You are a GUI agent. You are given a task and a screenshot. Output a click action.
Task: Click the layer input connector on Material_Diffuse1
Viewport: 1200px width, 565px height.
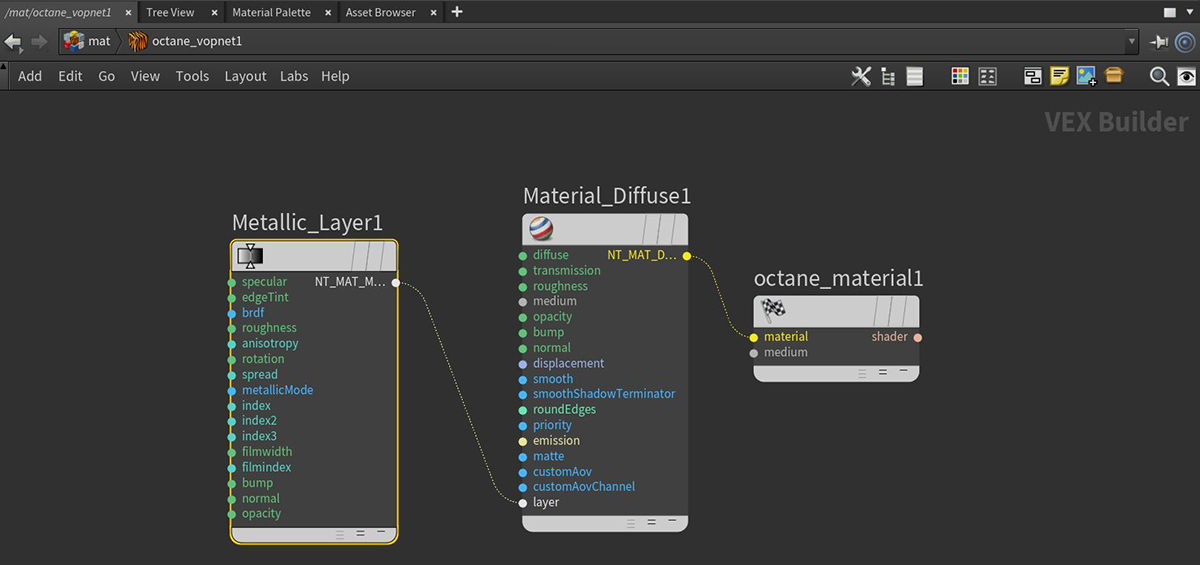522,502
